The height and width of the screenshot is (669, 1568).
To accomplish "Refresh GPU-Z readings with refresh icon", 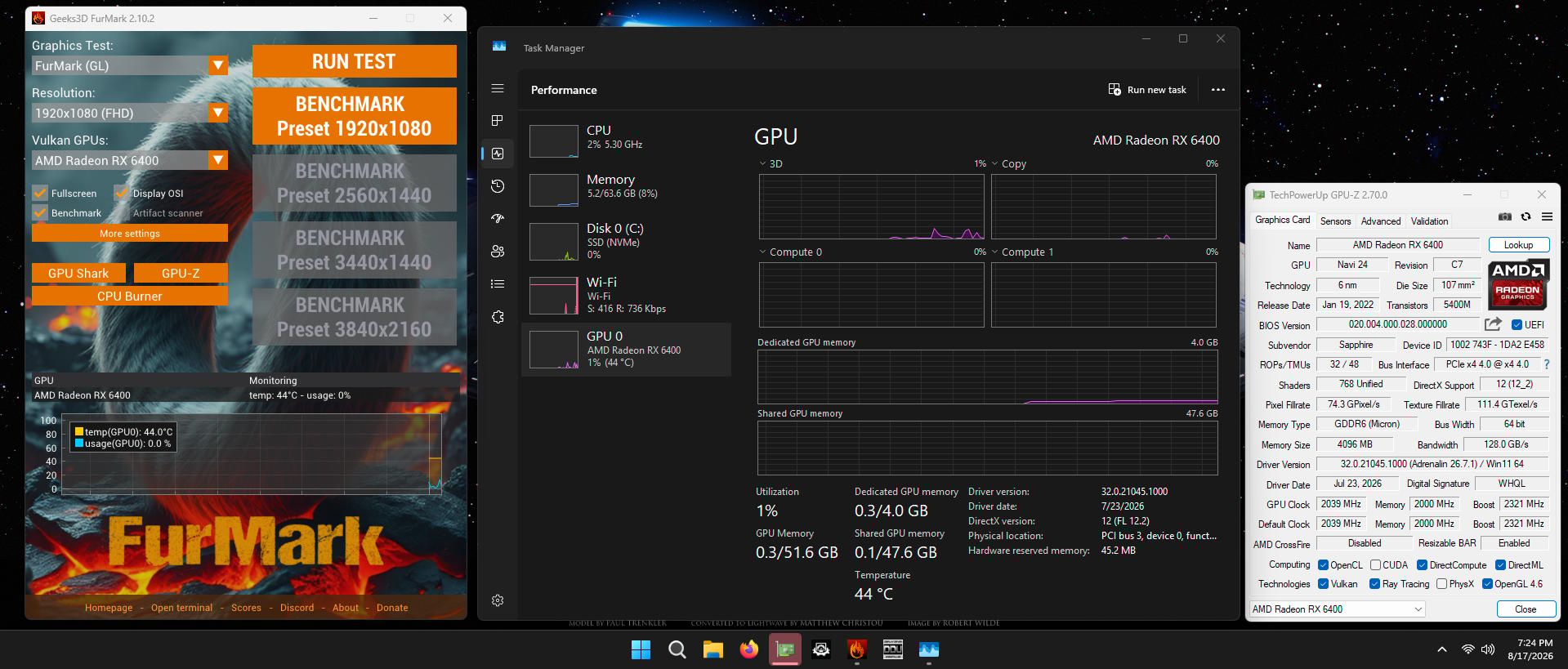I will pos(1526,217).
